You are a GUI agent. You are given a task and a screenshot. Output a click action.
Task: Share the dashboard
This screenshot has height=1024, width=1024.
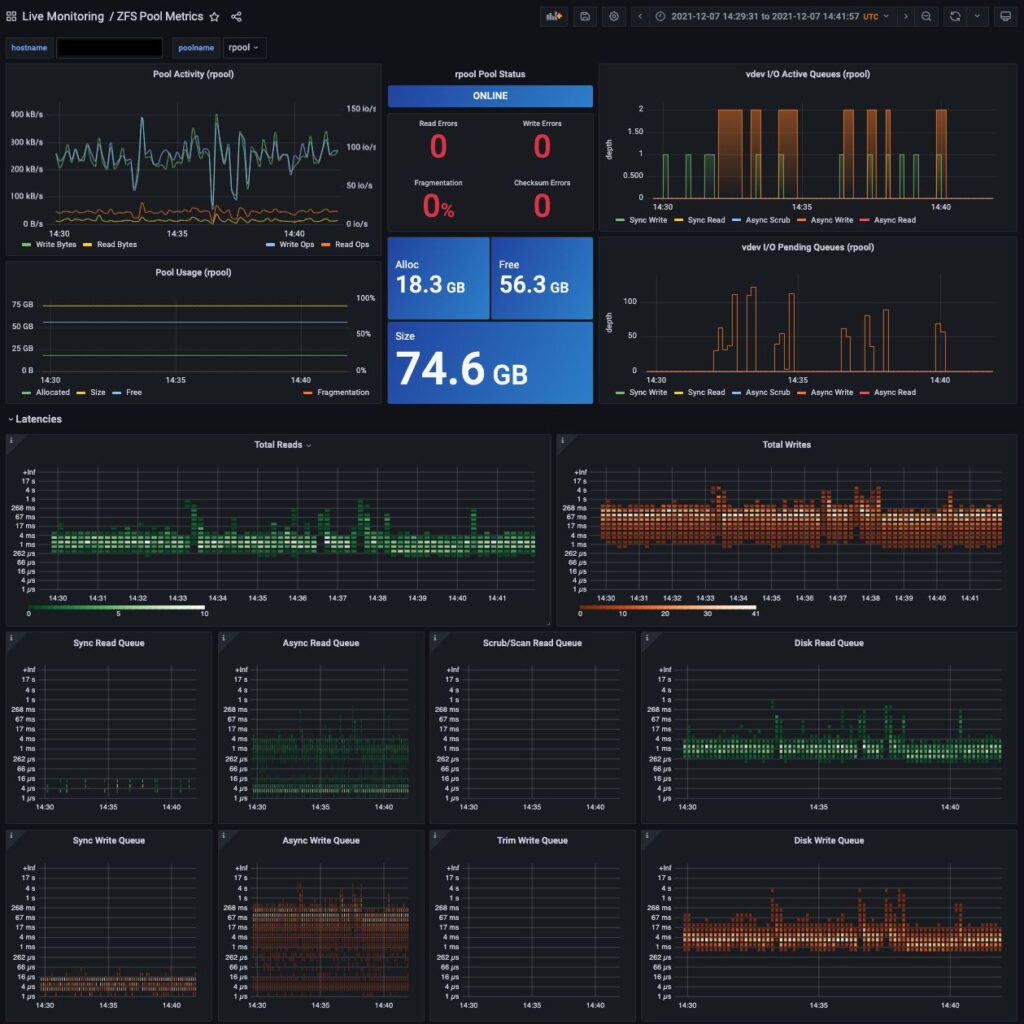[236, 16]
